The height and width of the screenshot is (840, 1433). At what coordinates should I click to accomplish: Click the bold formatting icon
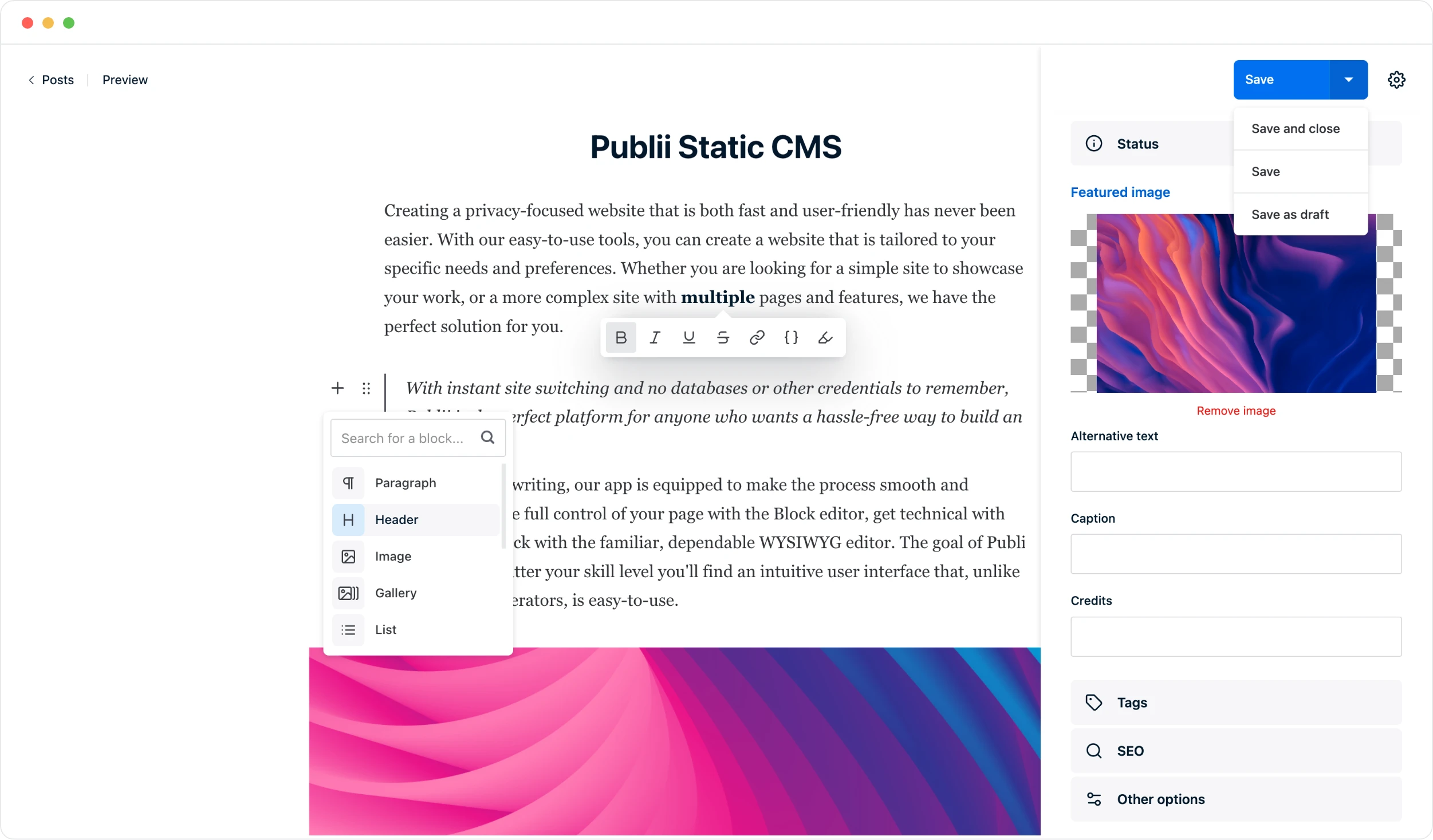pyautogui.click(x=621, y=337)
